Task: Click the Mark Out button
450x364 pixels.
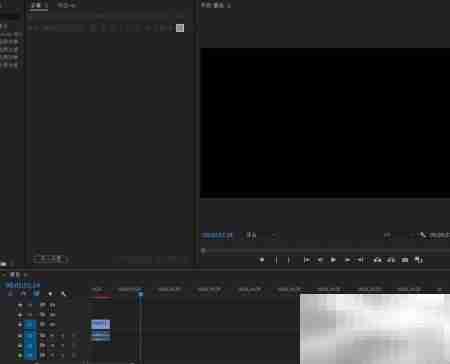Action: [x=289, y=260]
